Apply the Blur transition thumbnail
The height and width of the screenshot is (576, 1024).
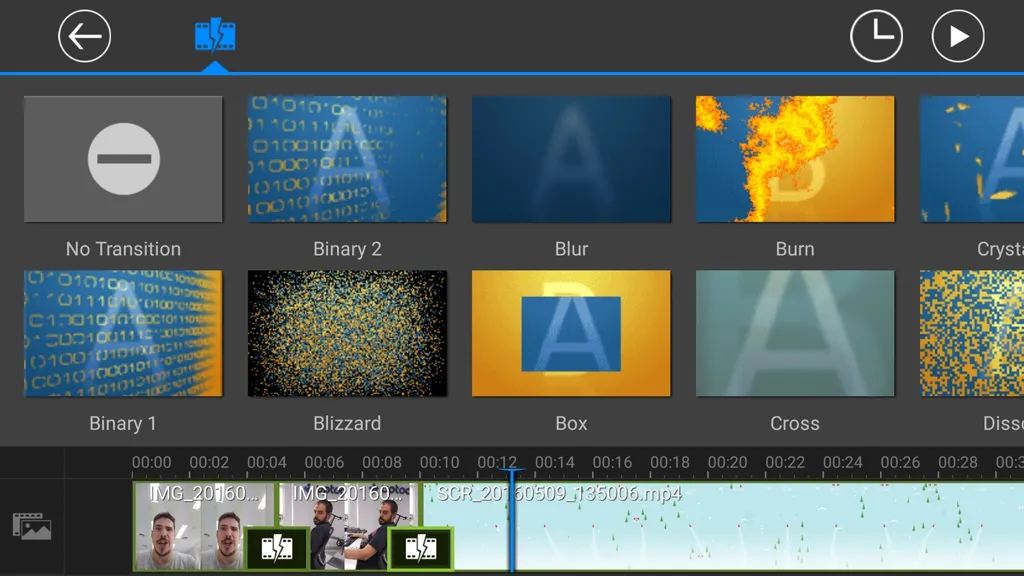pyautogui.click(x=571, y=159)
